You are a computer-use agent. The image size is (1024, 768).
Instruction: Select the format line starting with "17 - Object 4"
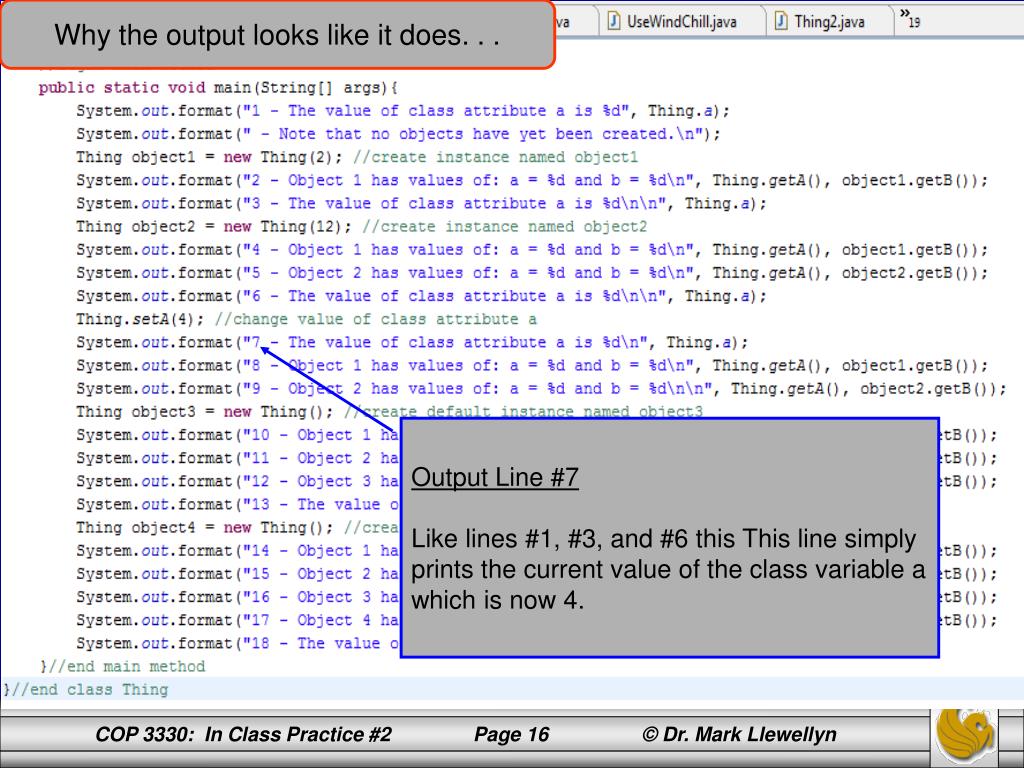pos(237,620)
